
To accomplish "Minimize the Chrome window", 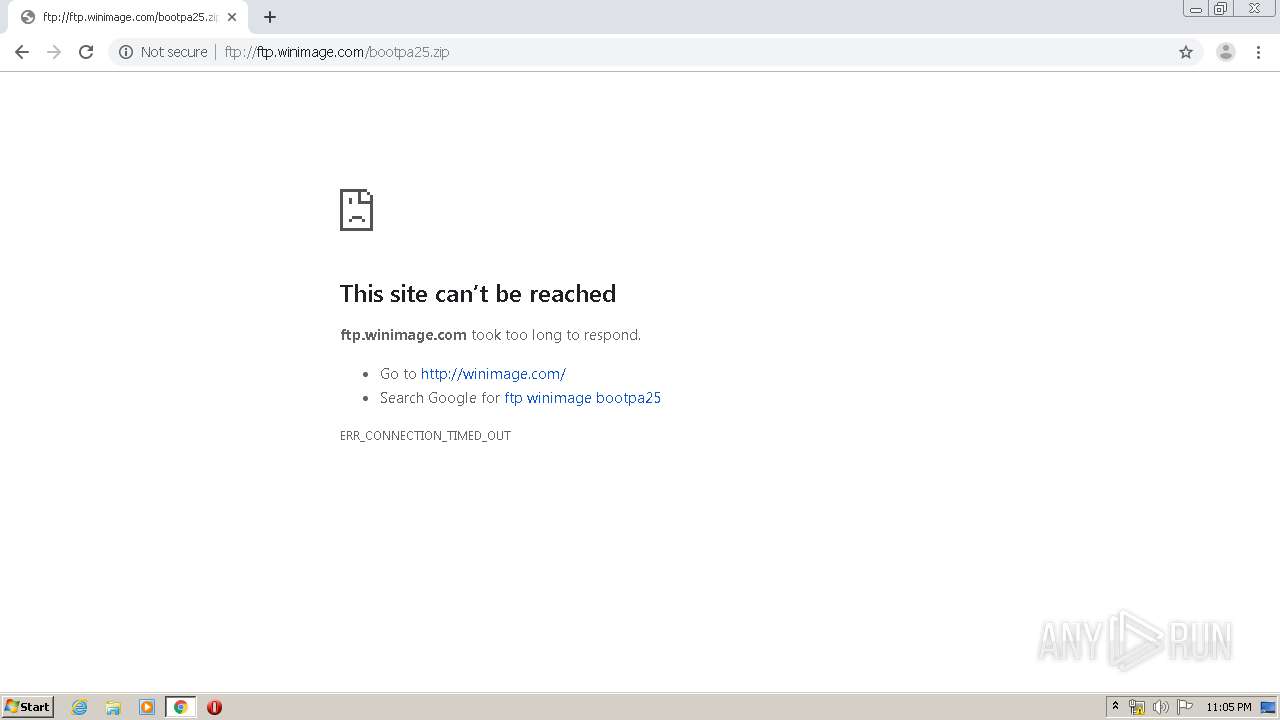I will (x=1196, y=9).
